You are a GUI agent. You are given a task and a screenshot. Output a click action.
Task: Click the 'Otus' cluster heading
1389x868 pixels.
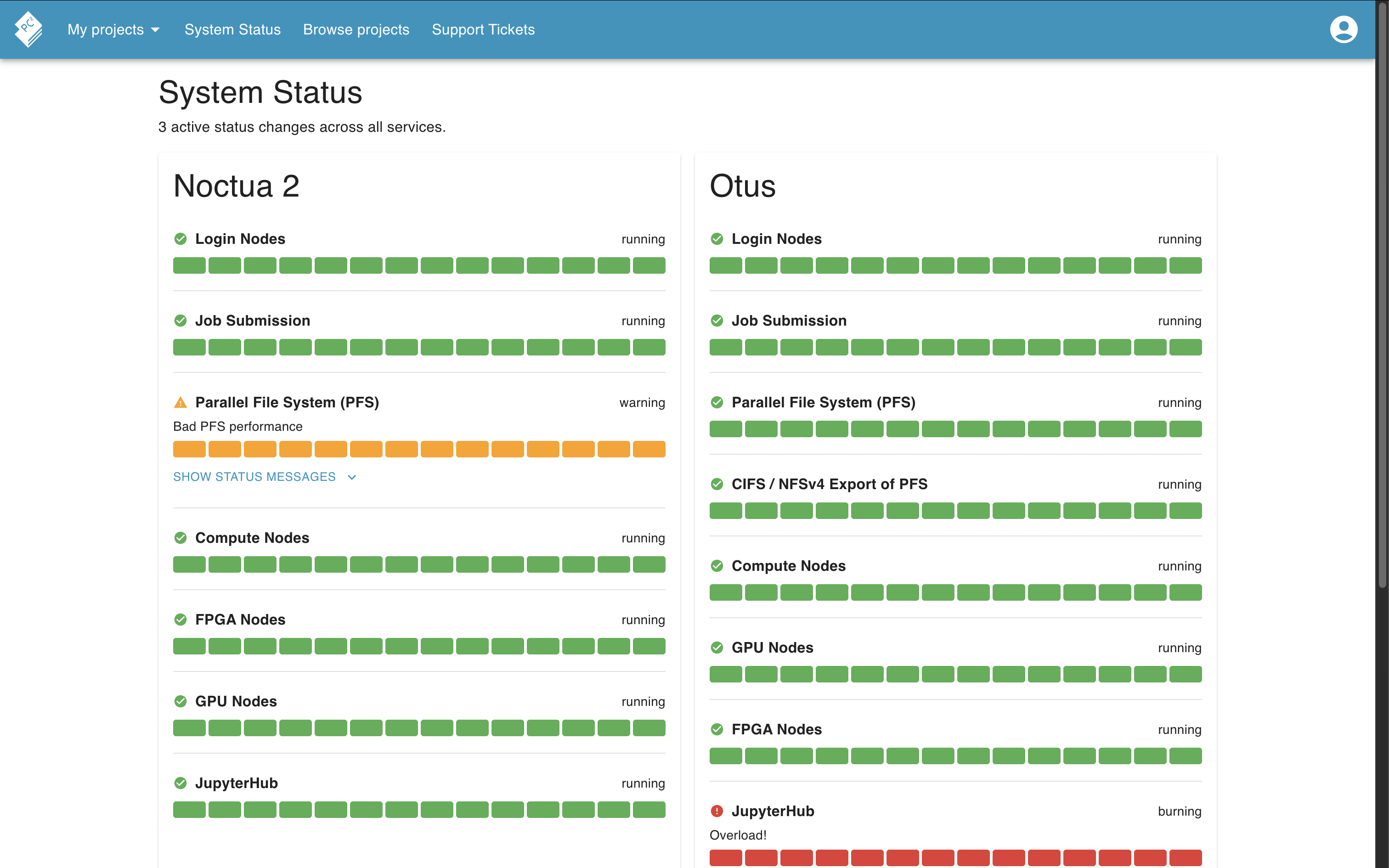(x=743, y=186)
